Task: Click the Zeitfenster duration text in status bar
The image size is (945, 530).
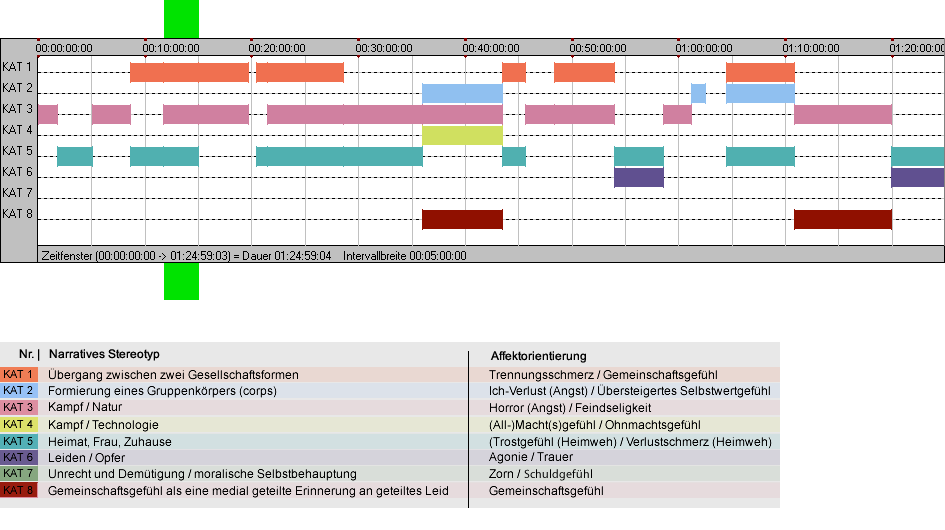Action: [186, 256]
